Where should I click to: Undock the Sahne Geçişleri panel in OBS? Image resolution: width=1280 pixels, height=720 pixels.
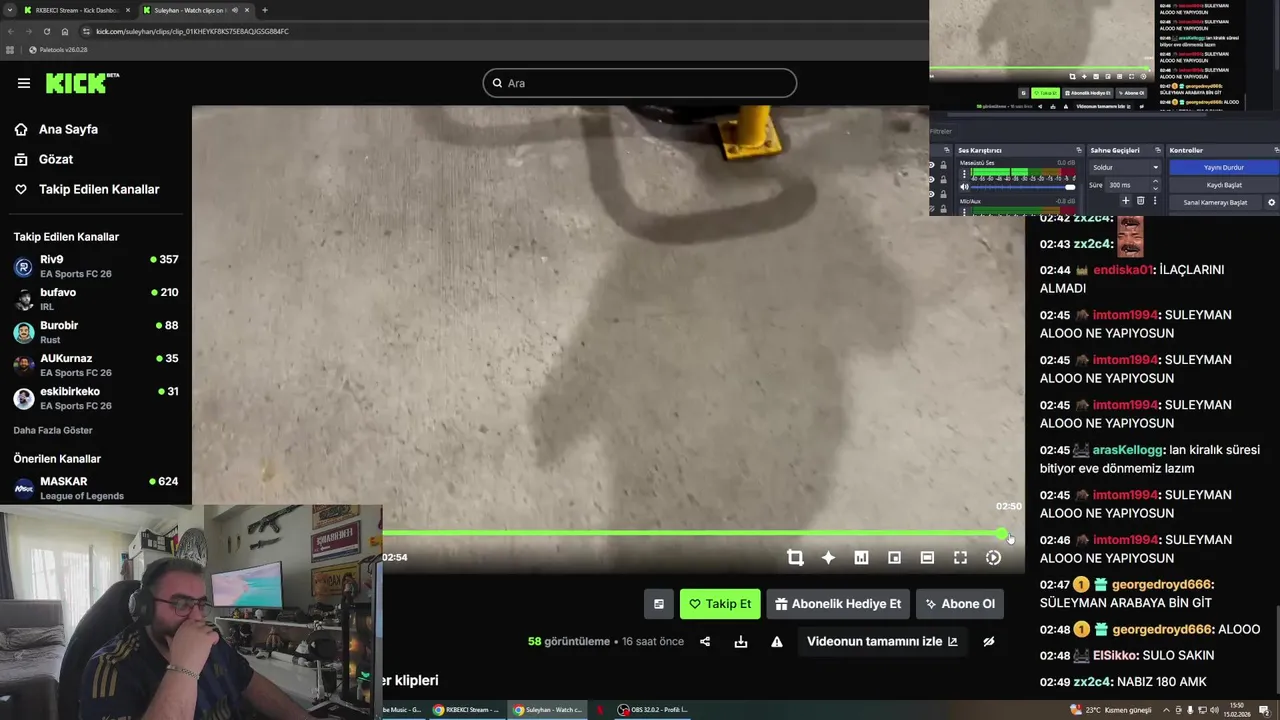[x=1158, y=150]
